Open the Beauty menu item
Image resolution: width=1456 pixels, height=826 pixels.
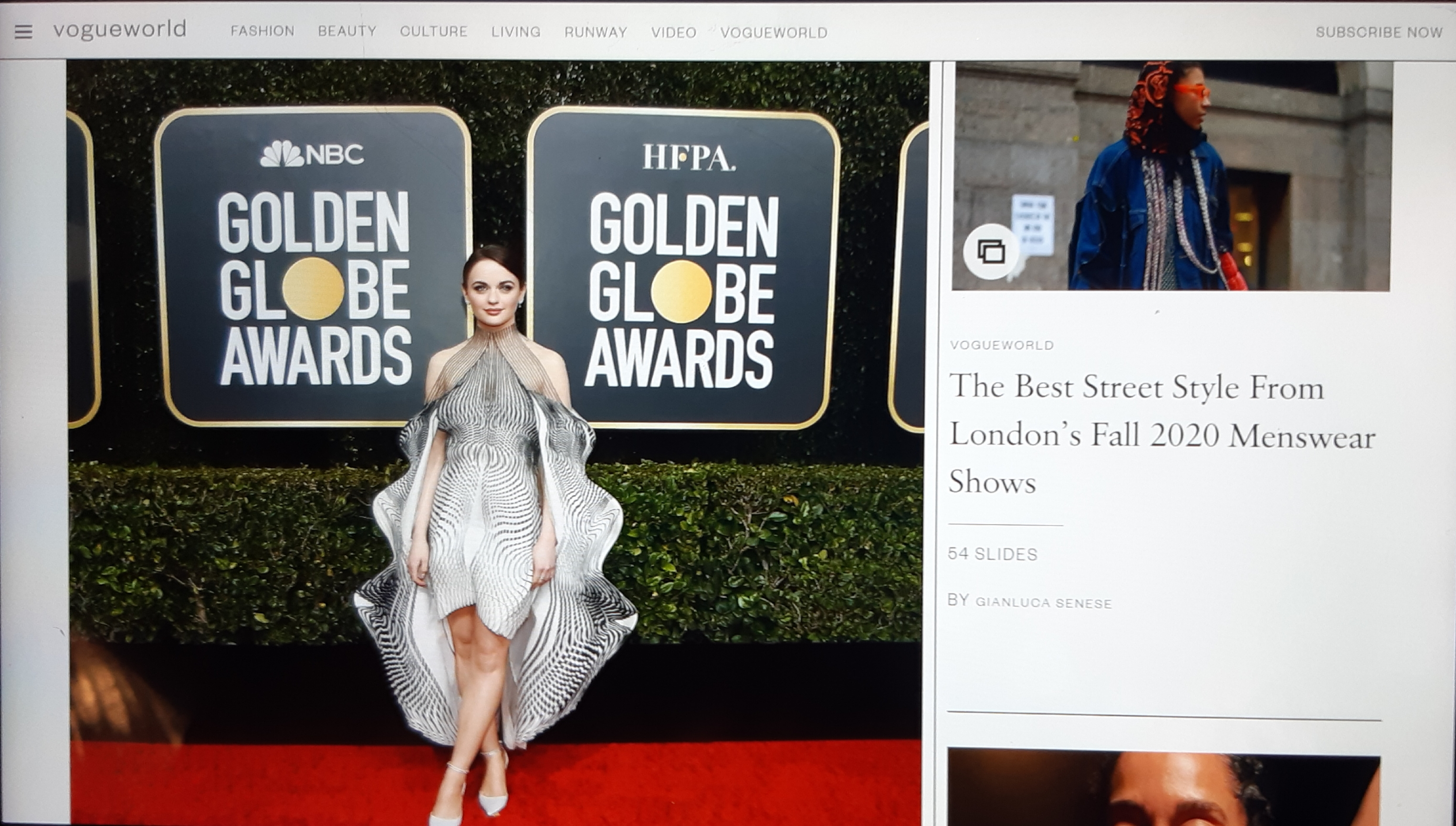point(347,31)
